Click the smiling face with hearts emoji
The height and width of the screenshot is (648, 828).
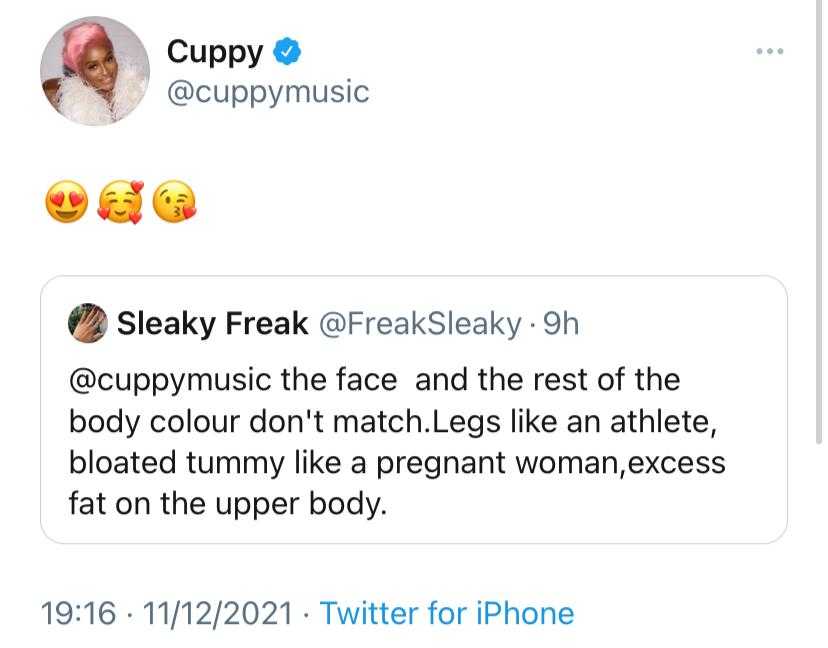[119, 206]
